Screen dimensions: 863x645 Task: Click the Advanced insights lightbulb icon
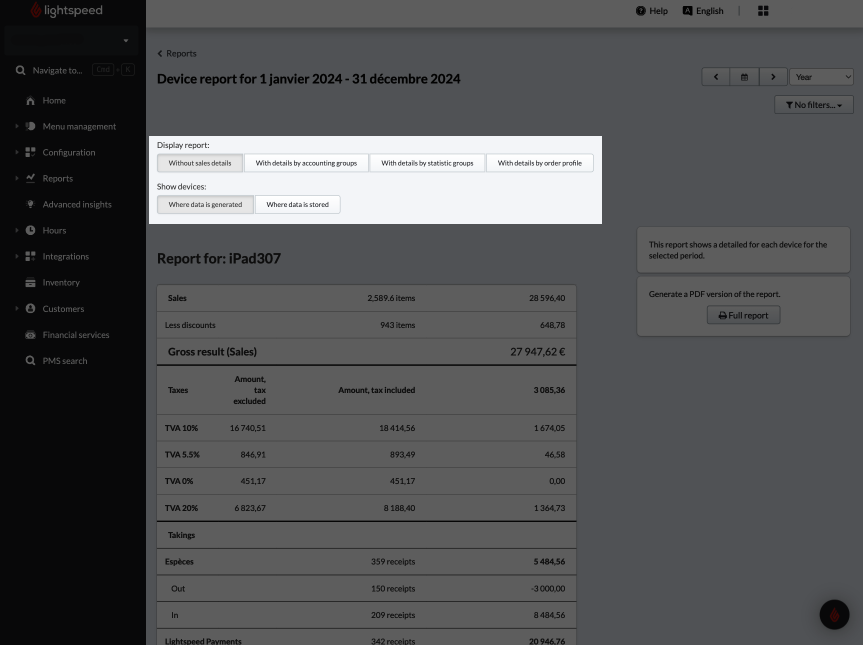click(30, 204)
